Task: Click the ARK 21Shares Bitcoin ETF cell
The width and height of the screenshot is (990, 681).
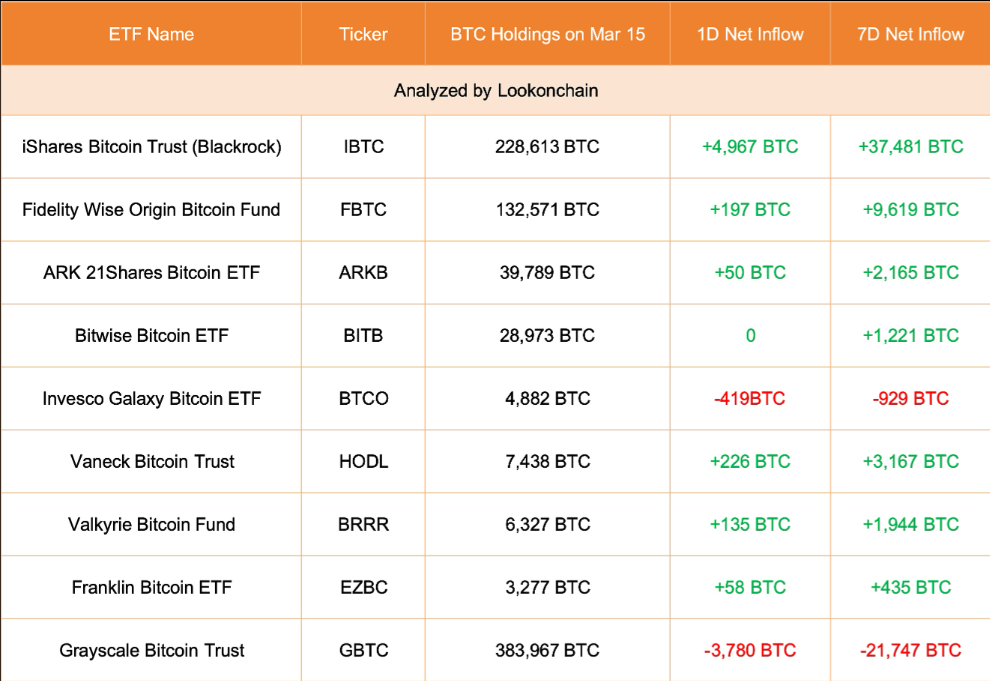Action: pyautogui.click(x=151, y=273)
